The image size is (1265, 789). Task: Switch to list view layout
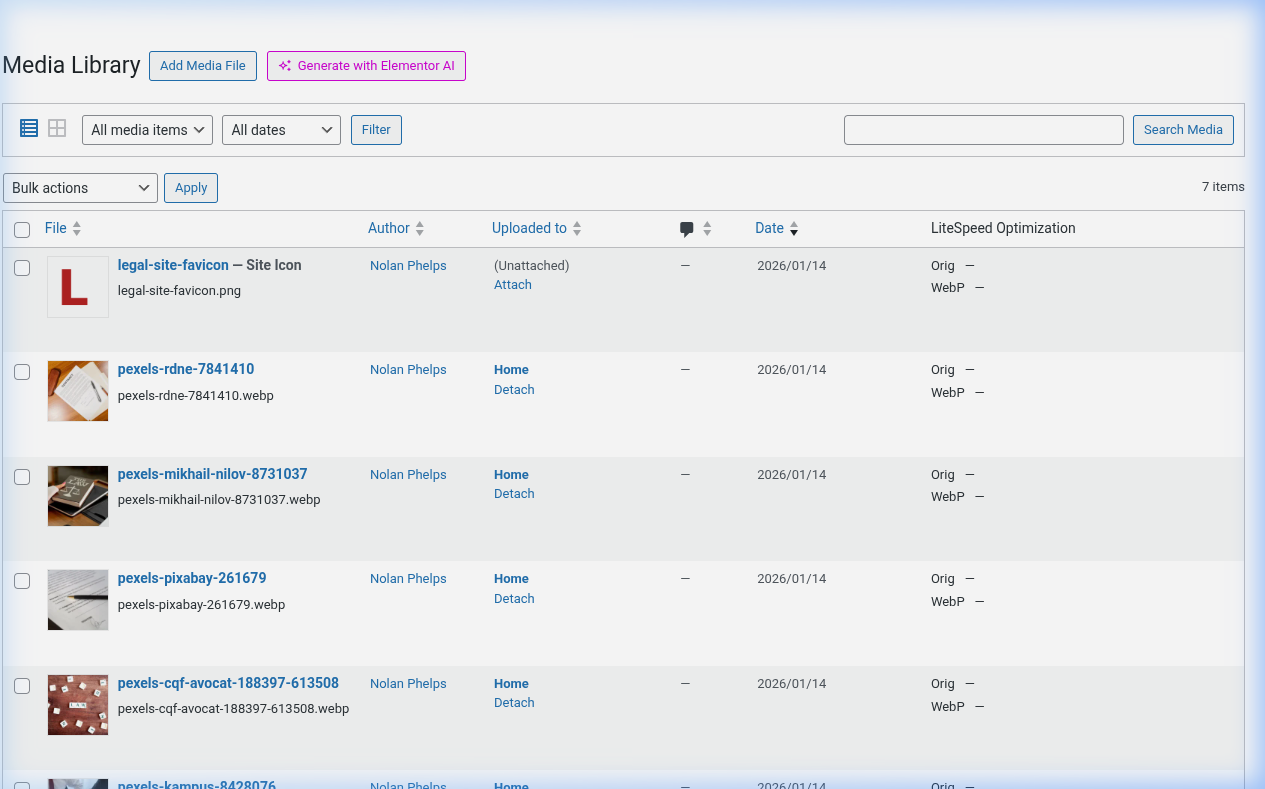(x=28, y=127)
